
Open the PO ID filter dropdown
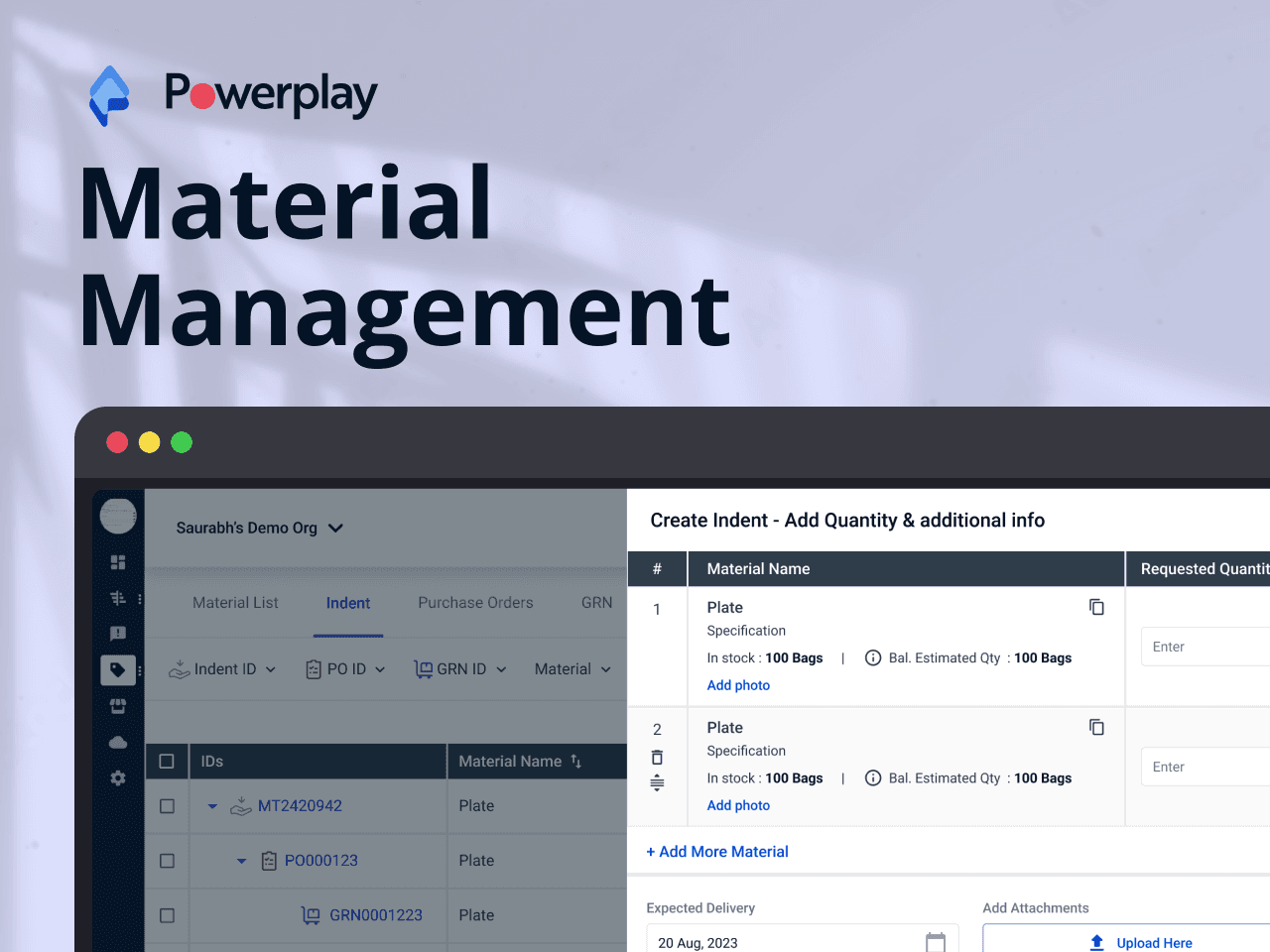click(x=345, y=669)
